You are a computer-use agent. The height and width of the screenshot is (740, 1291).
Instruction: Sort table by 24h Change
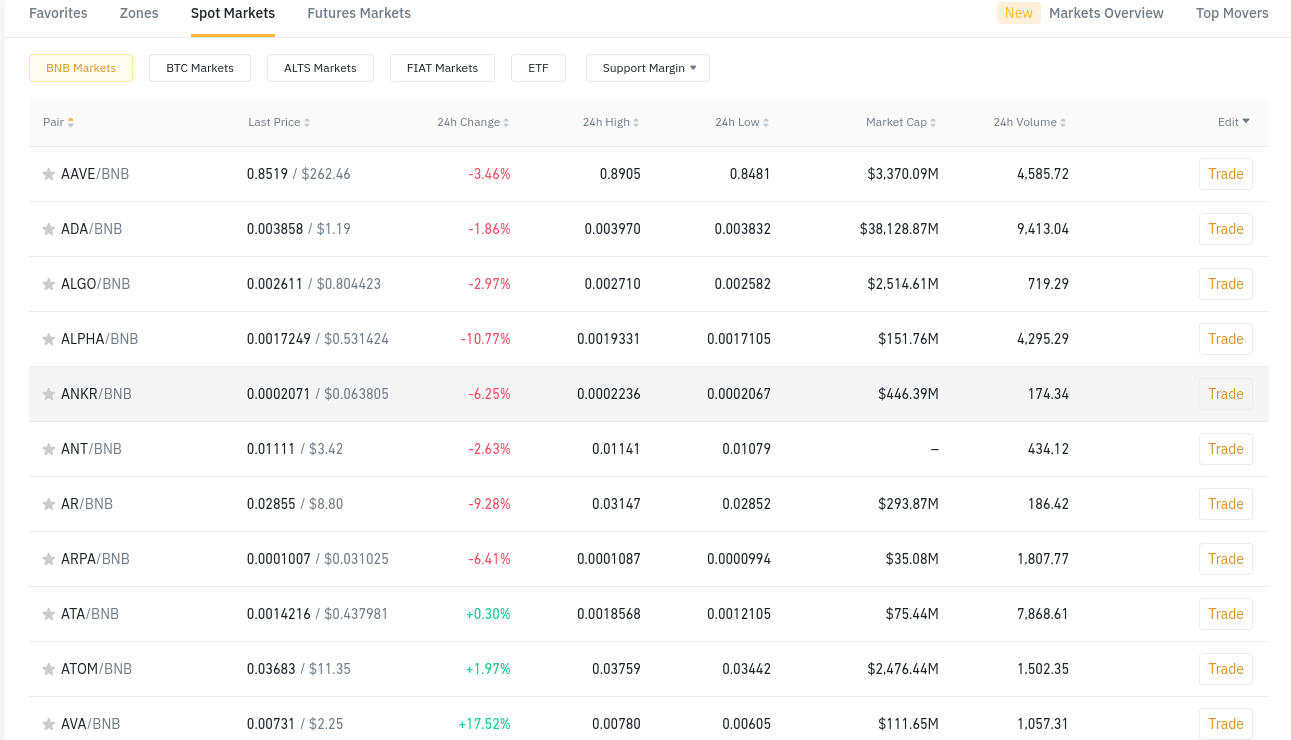point(473,122)
